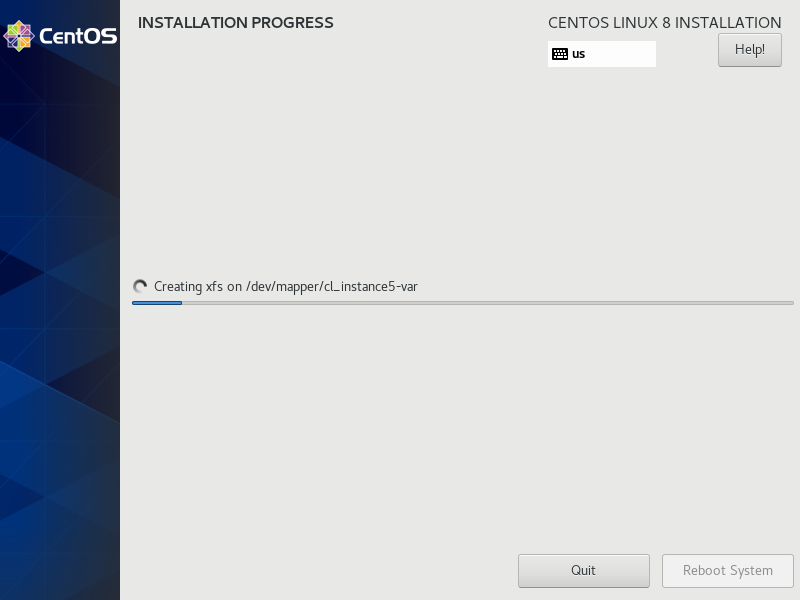Image resolution: width=800 pixels, height=600 pixels.
Task: Click the CentOS logo in the sidebar
Action: click(x=60, y=36)
